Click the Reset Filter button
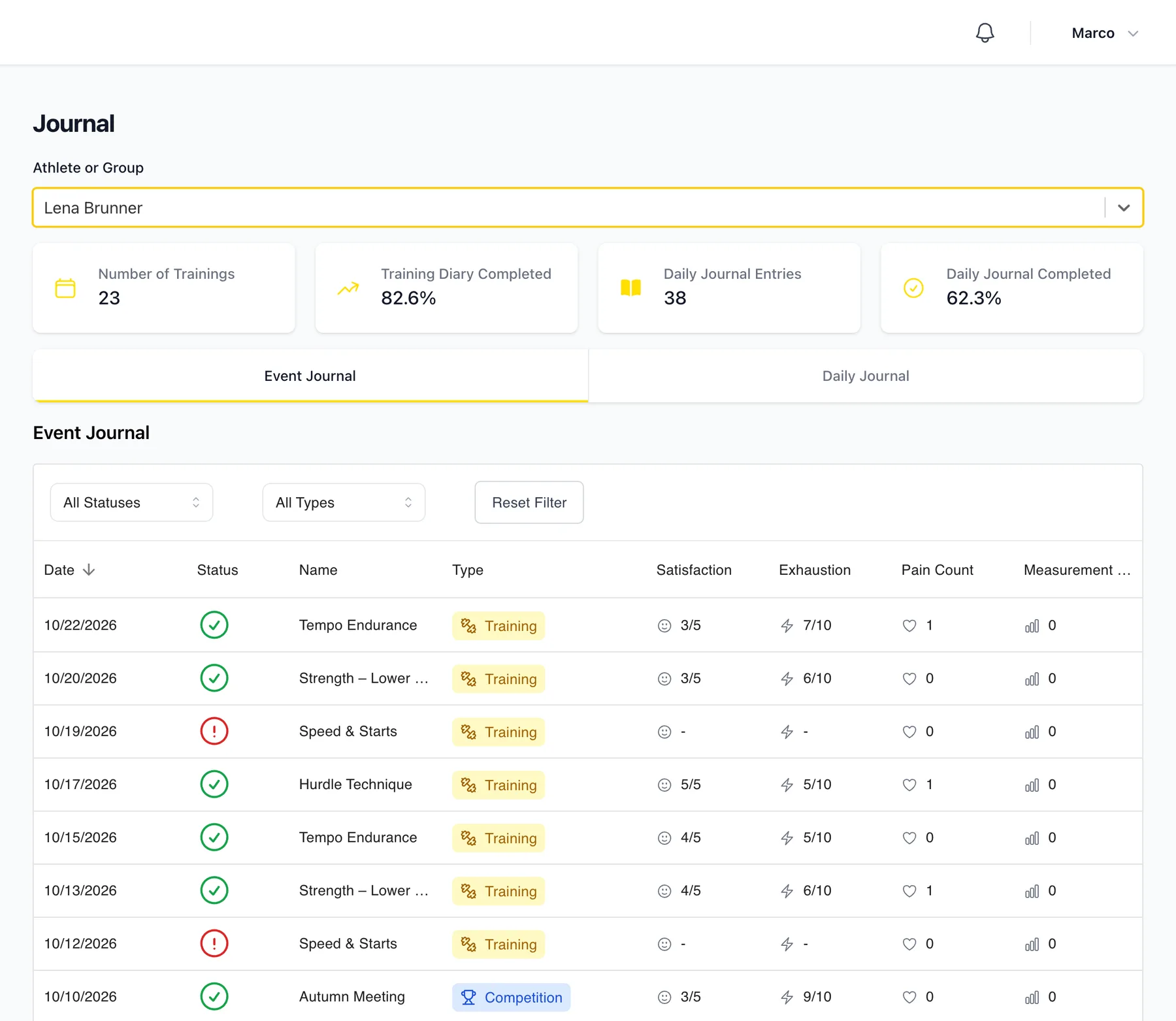The width and height of the screenshot is (1176, 1021). [x=529, y=502]
